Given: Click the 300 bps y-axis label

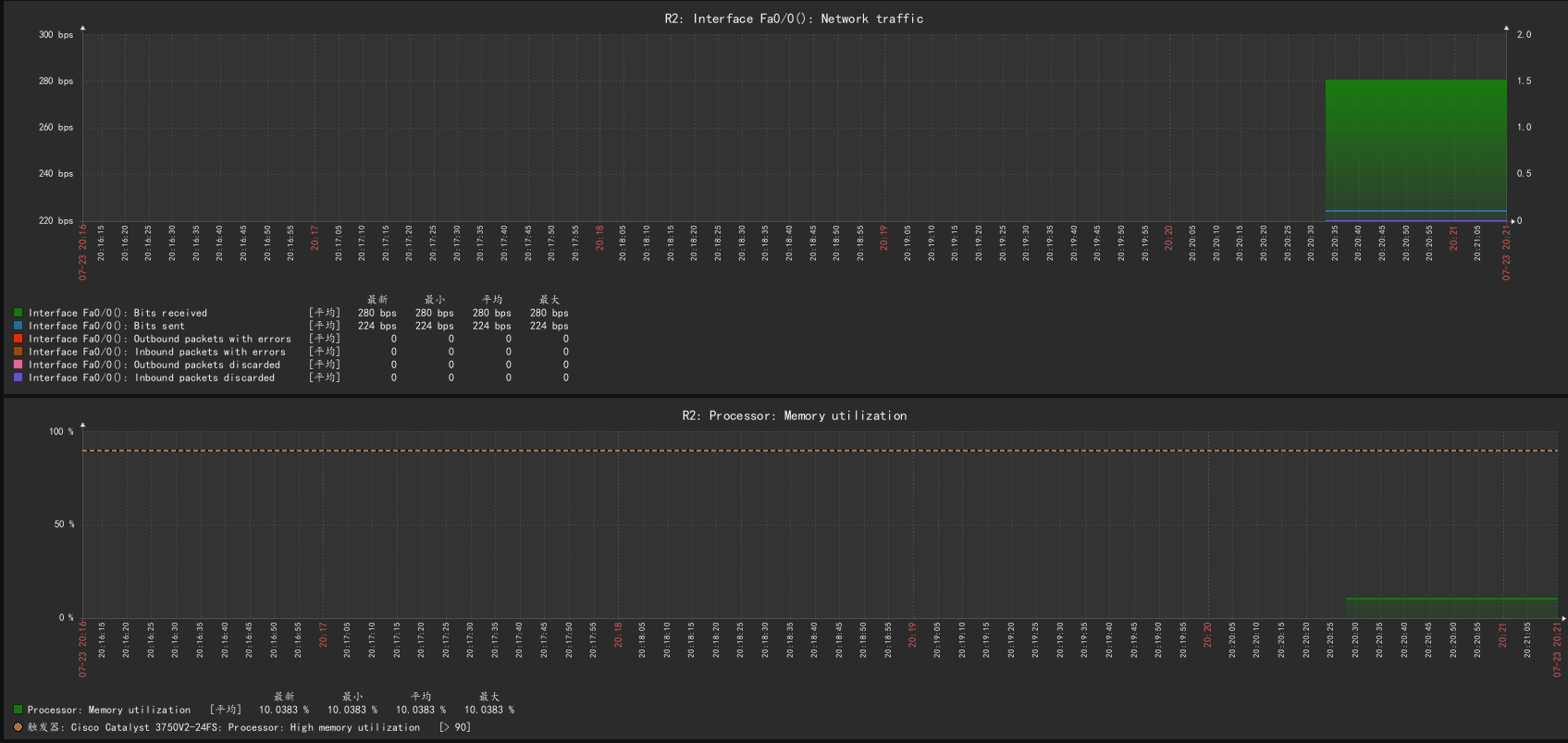Looking at the screenshot, I should [x=56, y=34].
